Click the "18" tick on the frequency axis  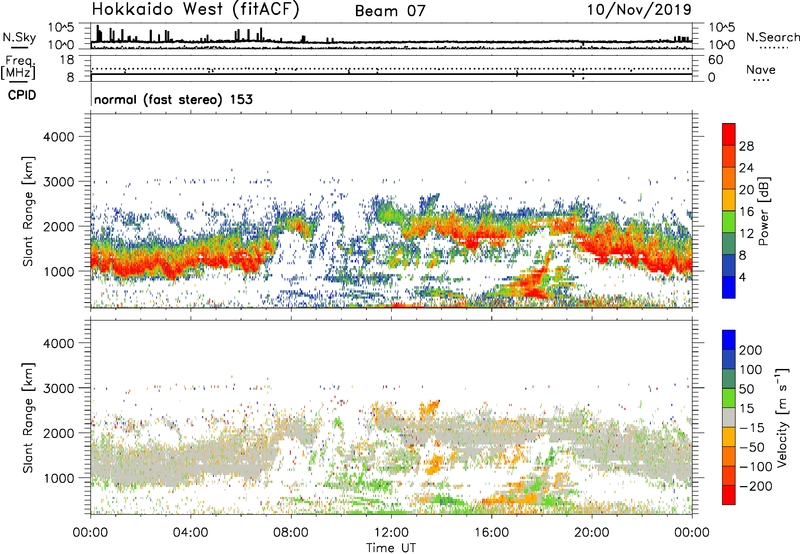(67, 60)
